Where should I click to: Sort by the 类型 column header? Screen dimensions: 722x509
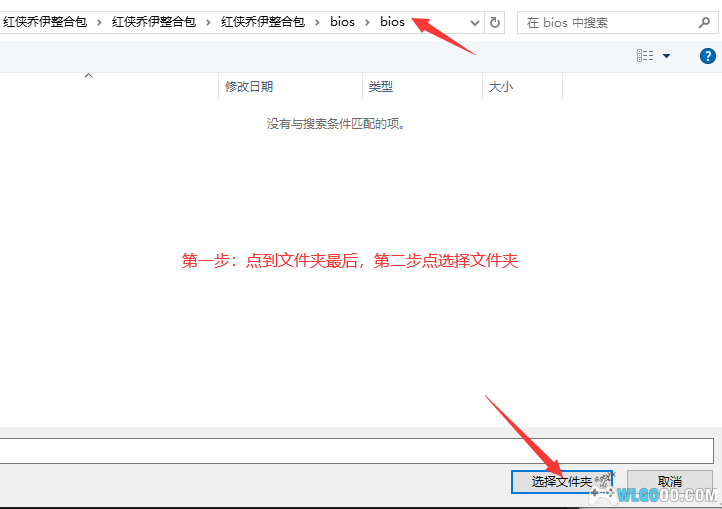click(381, 87)
